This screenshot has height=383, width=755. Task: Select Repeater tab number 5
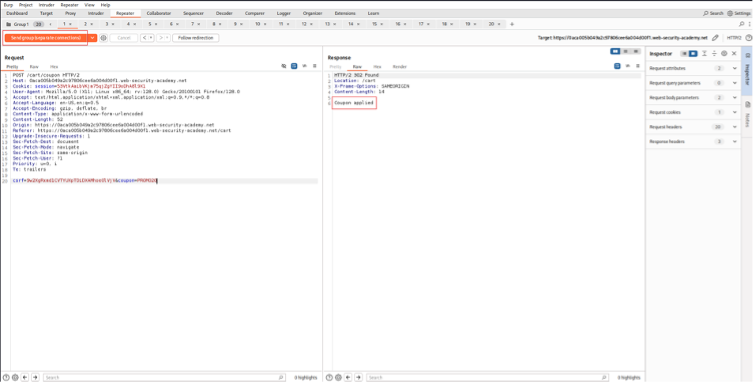pos(150,24)
